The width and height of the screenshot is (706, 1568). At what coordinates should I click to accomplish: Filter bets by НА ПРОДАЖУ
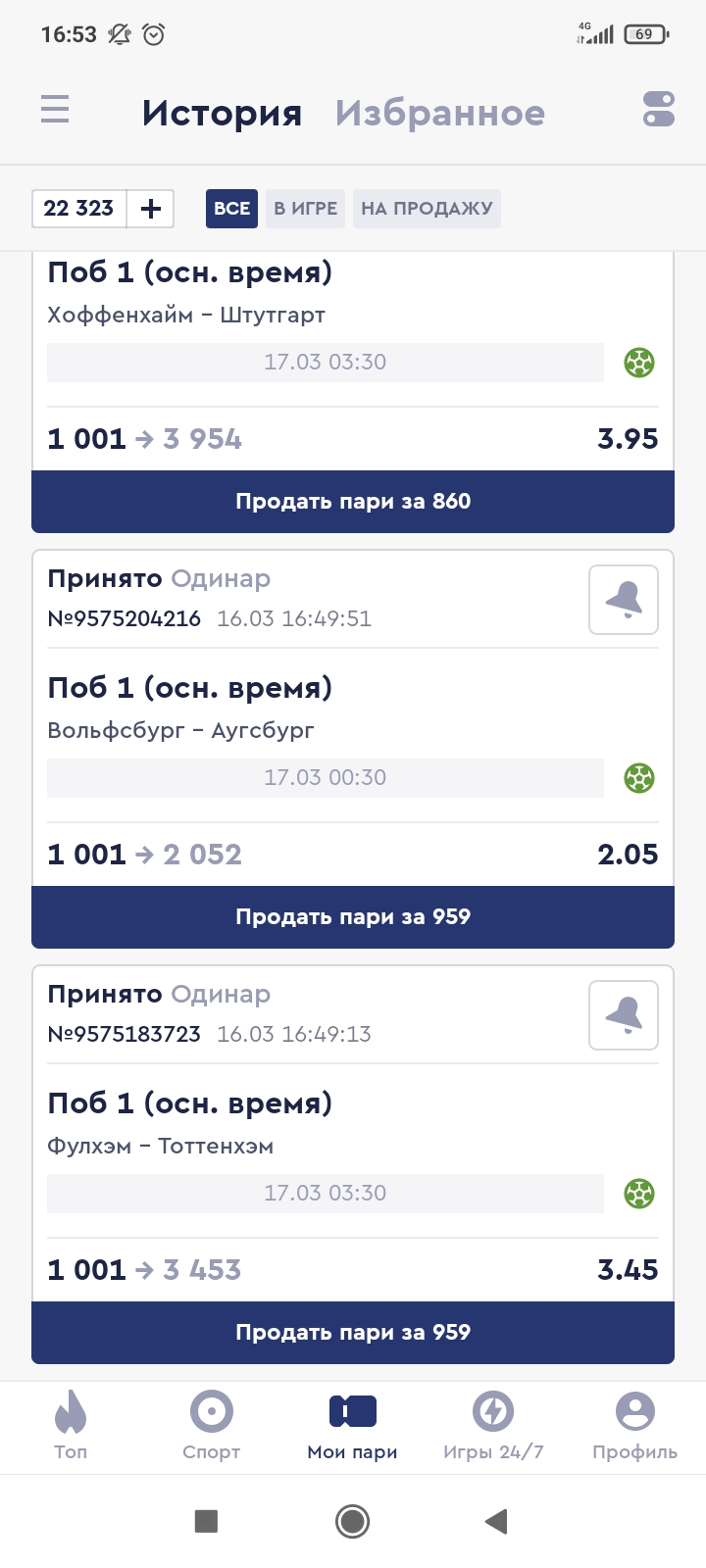(427, 209)
